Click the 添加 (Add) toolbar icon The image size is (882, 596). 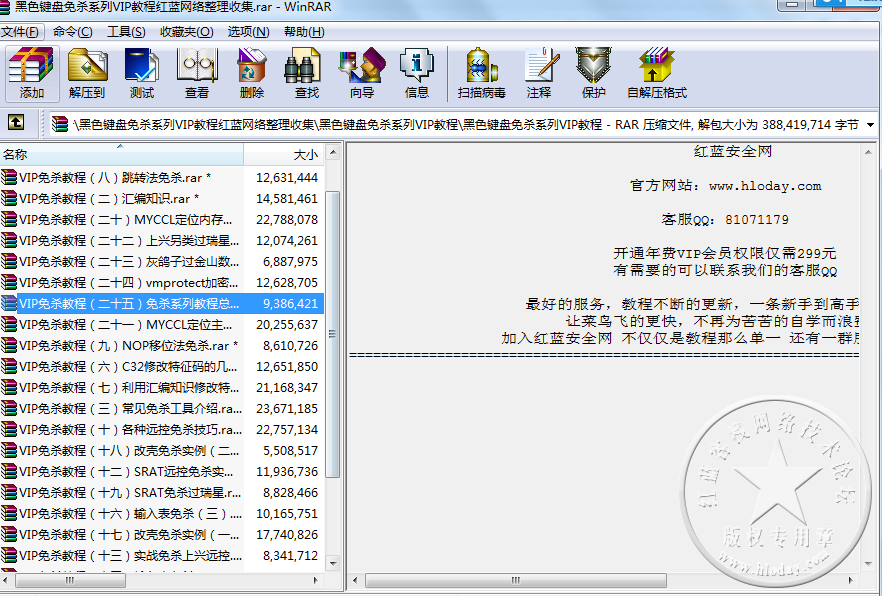[x=32, y=73]
